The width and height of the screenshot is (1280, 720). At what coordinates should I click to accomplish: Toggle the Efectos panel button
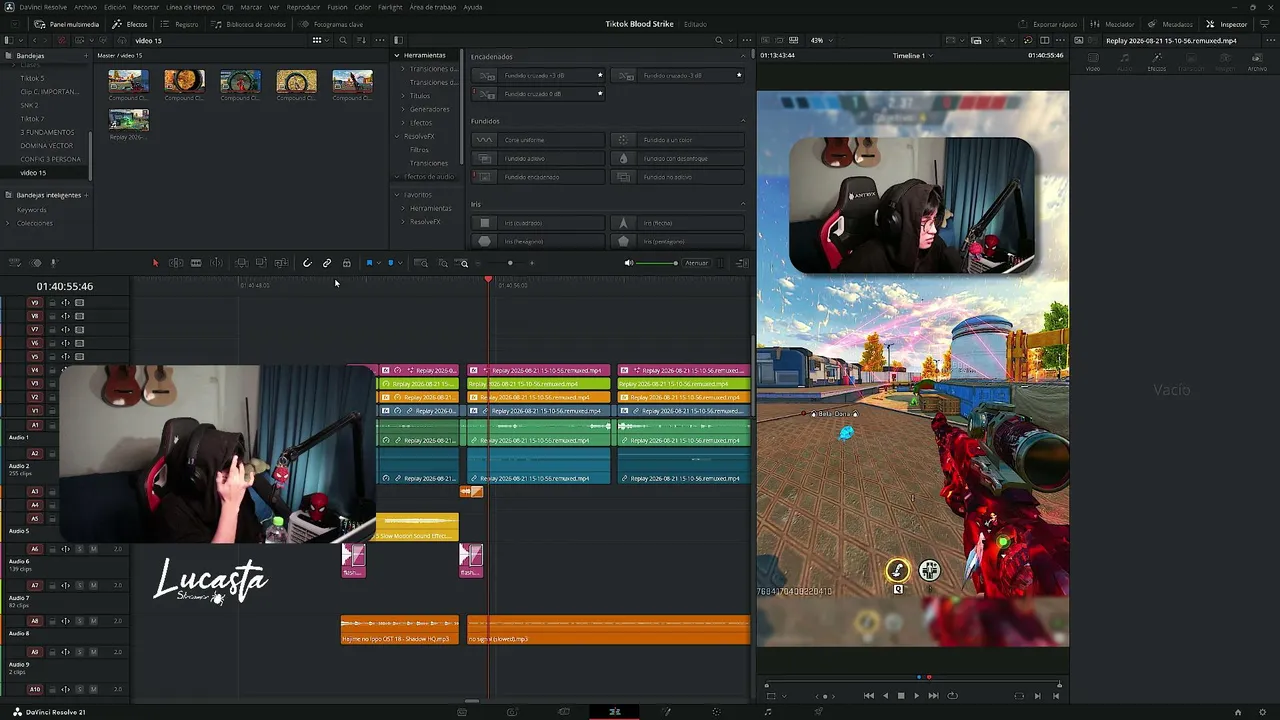click(130, 24)
